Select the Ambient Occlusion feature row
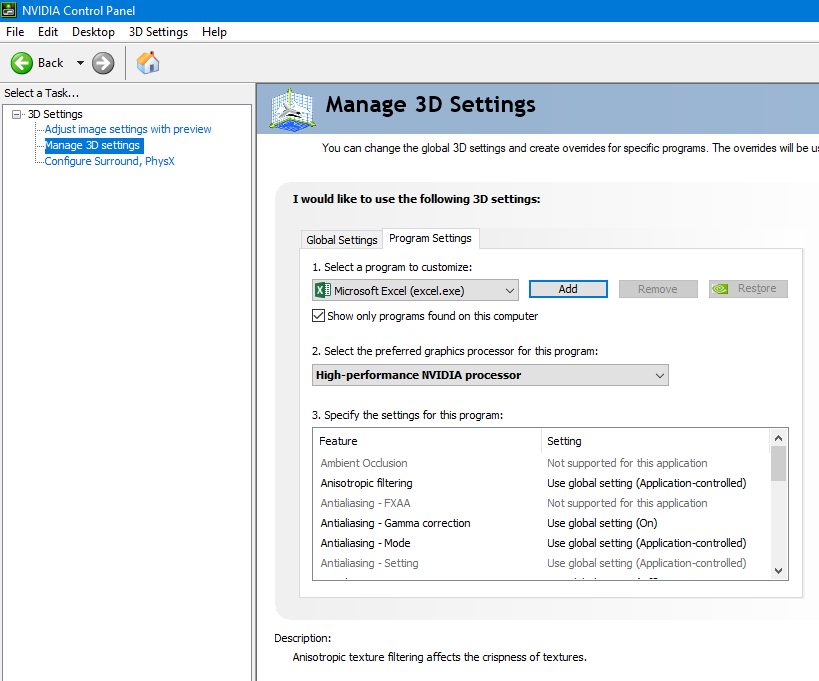The height and width of the screenshot is (681, 819). (x=541, y=463)
